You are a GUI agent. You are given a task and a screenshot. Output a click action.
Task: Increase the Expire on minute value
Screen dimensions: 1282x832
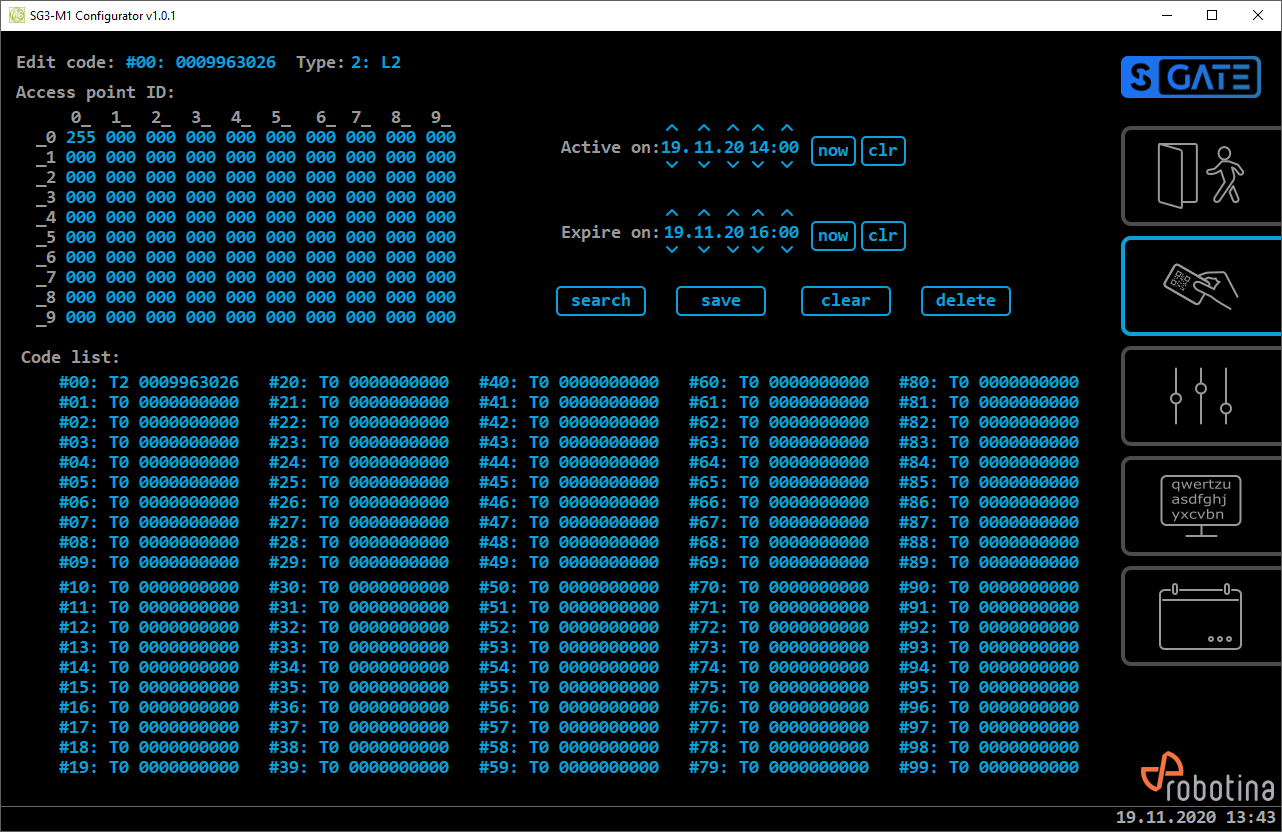tap(787, 214)
